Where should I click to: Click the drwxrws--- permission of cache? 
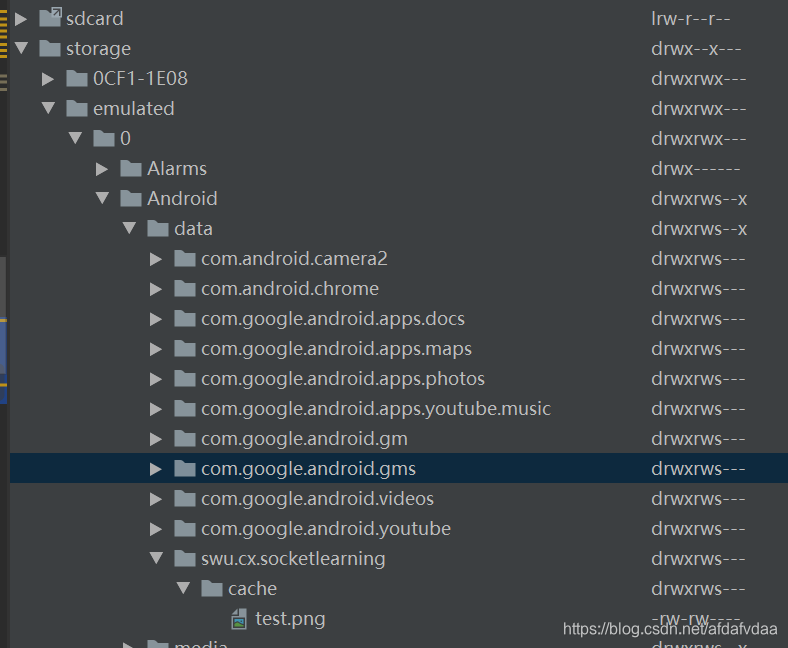pyautogui.click(x=698, y=589)
